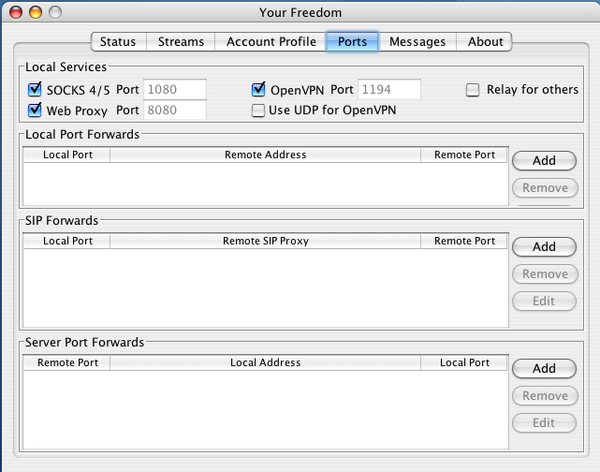This screenshot has width=600, height=472.
Task: Click Remove in Server Port Forwards
Action: 545,396
